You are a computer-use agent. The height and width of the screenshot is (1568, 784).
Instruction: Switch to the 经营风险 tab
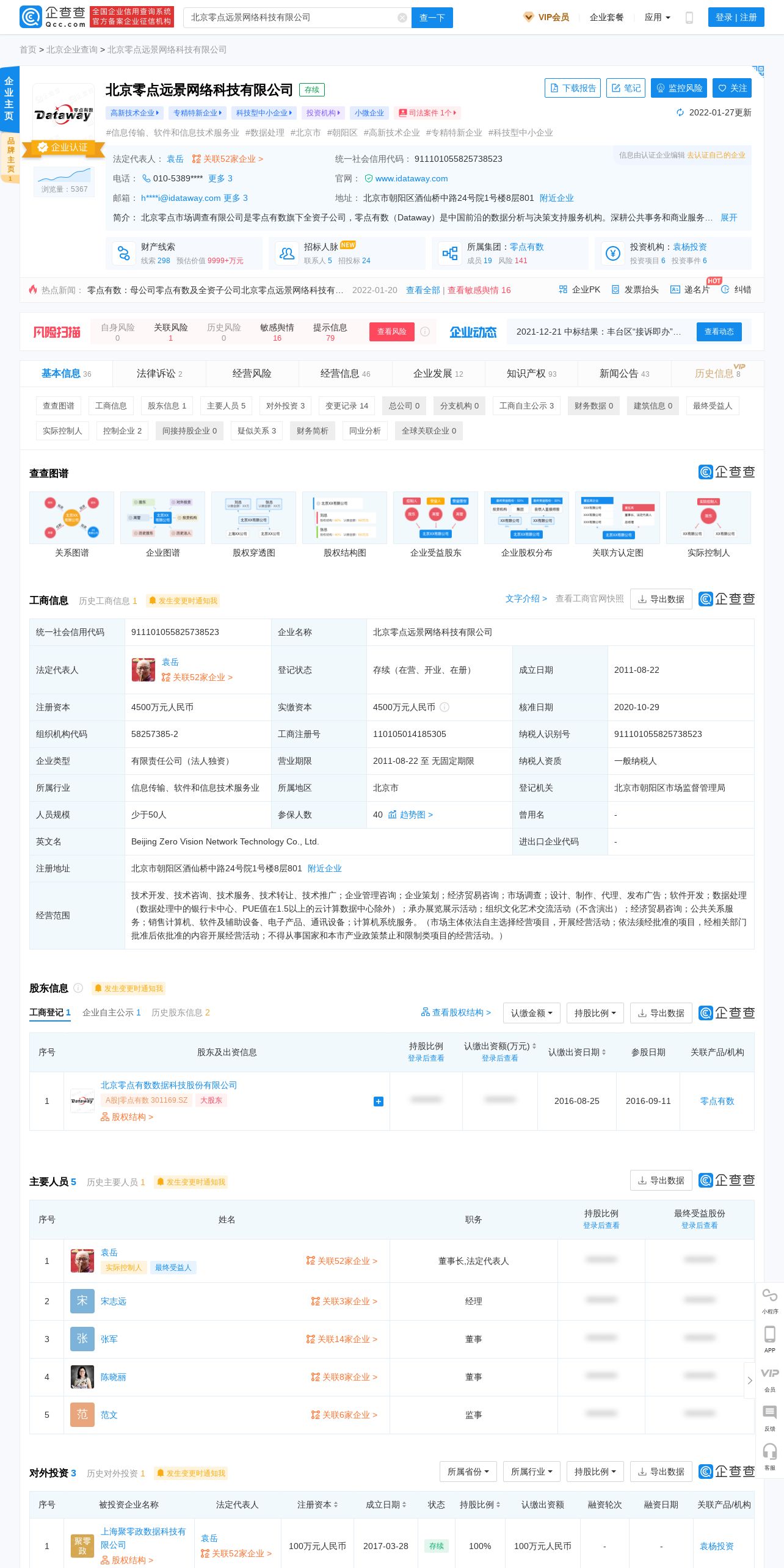(x=252, y=374)
